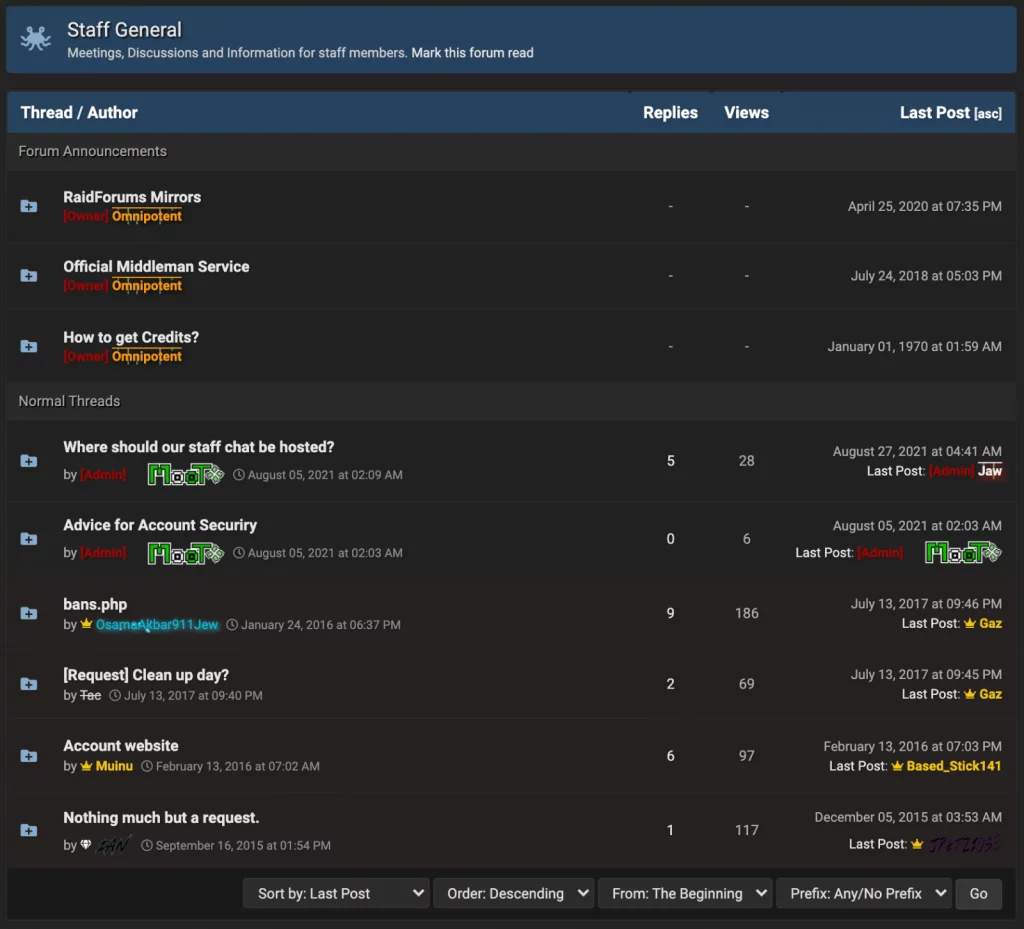Sort threads by Views column header
1024x929 pixels.
click(746, 112)
